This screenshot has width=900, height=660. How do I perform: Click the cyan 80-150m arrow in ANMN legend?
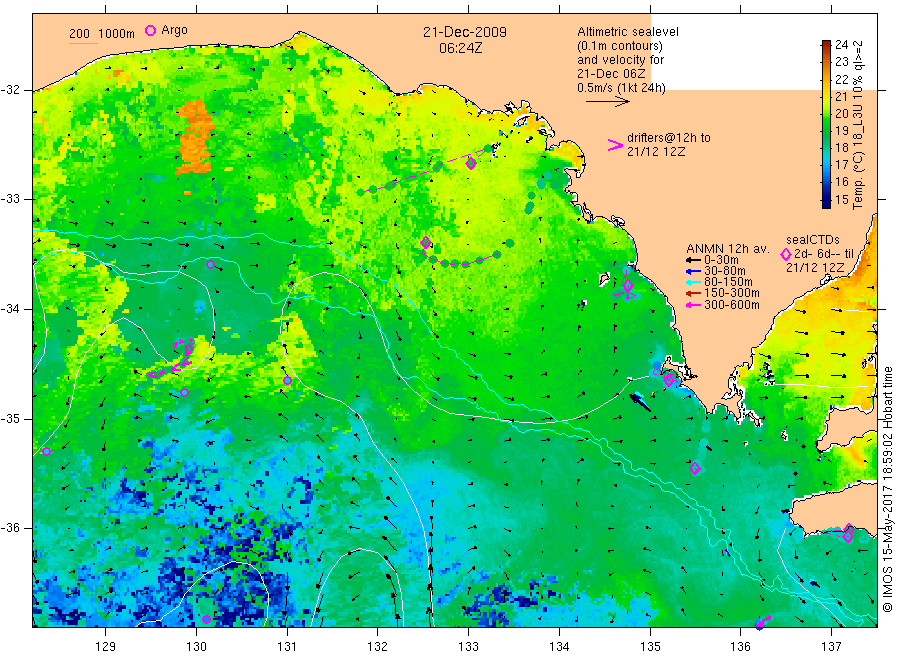tap(693, 282)
